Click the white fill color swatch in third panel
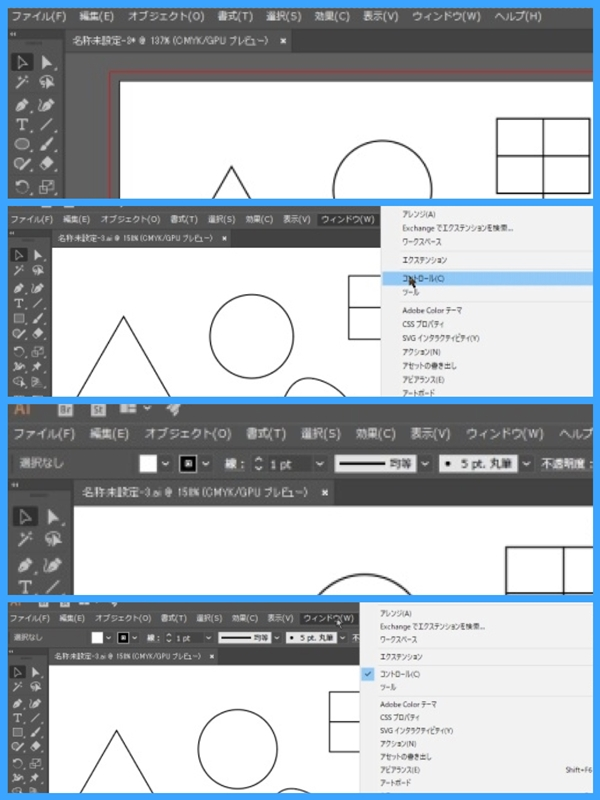The image size is (600, 800). tap(149, 464)
